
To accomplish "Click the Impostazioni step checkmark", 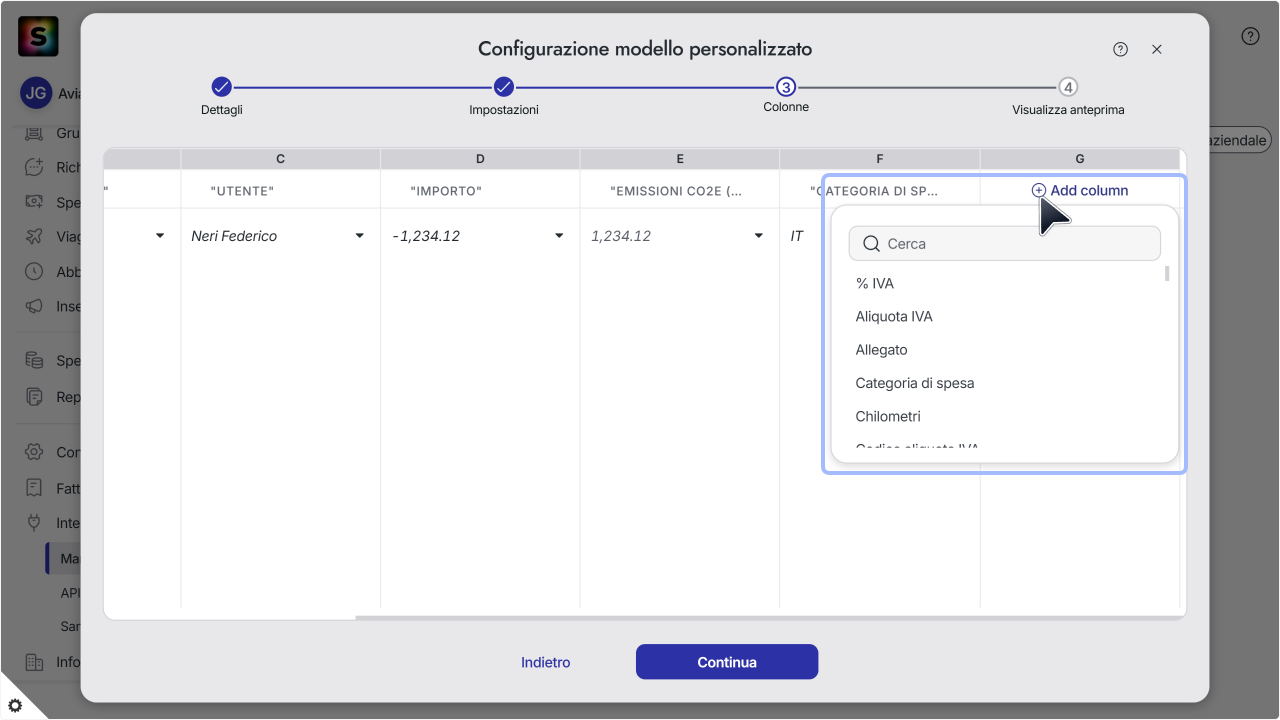I will (504, 87).
